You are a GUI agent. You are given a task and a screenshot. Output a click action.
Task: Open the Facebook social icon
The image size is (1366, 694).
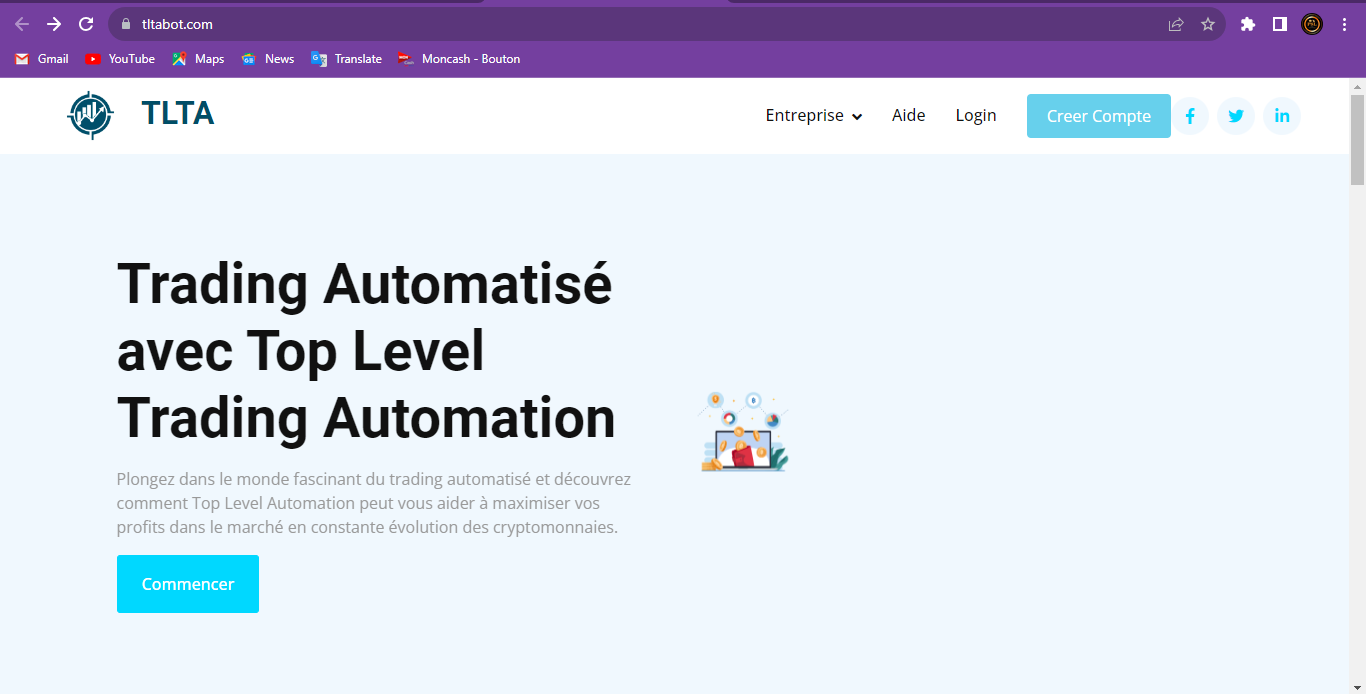click(1190, 116)
